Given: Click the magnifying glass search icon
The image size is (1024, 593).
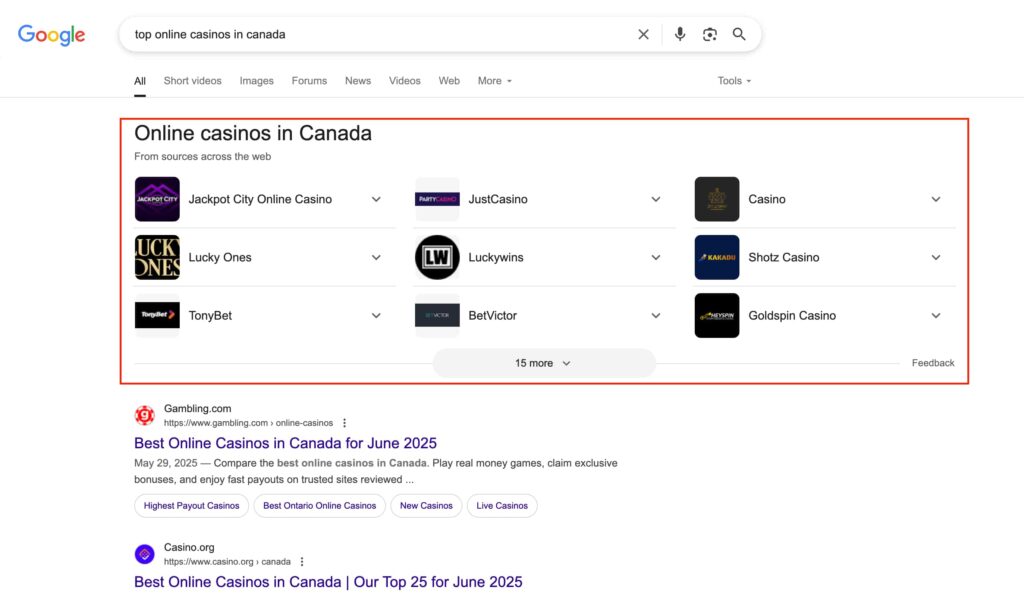Looking at the screenshot, I should click(739, 34).
